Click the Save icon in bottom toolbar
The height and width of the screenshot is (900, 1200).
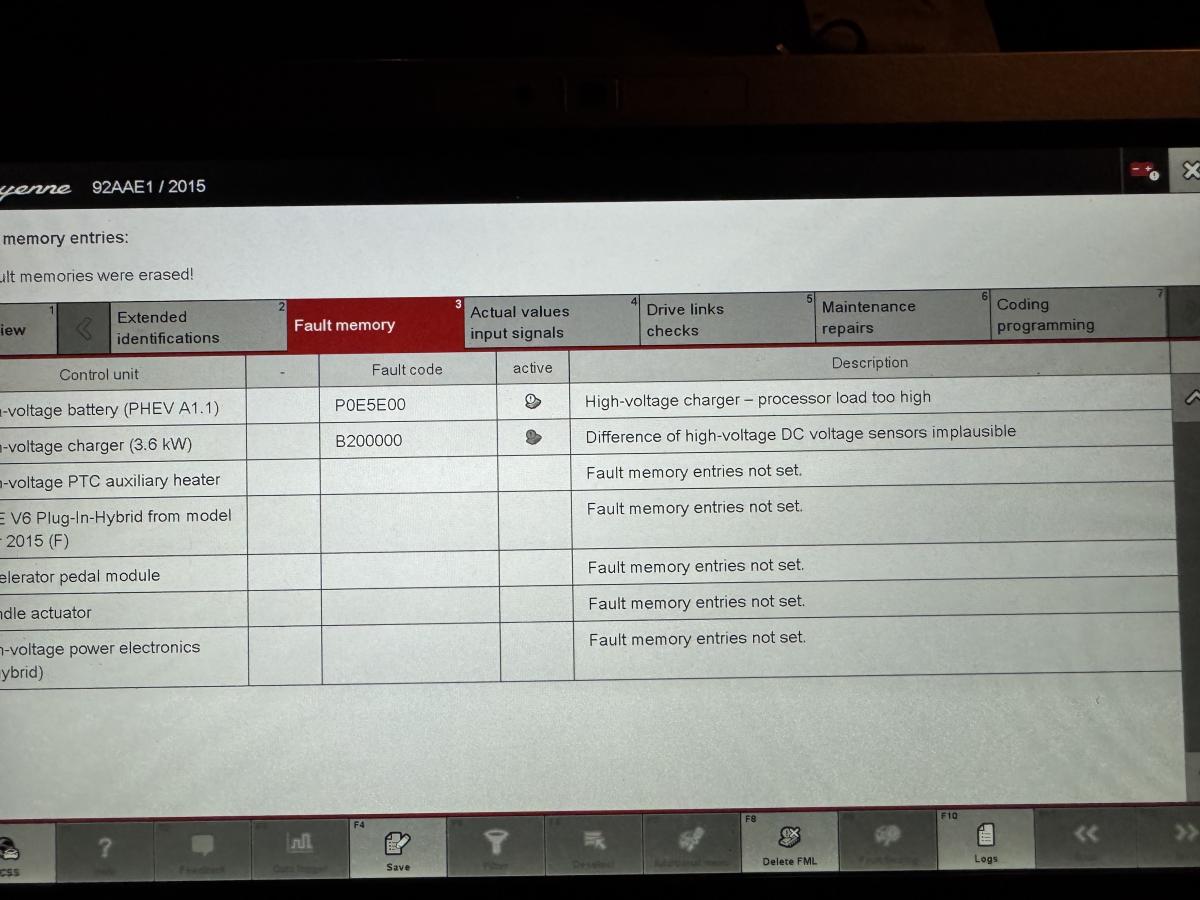pyautogui.click(x=398, y=848)
